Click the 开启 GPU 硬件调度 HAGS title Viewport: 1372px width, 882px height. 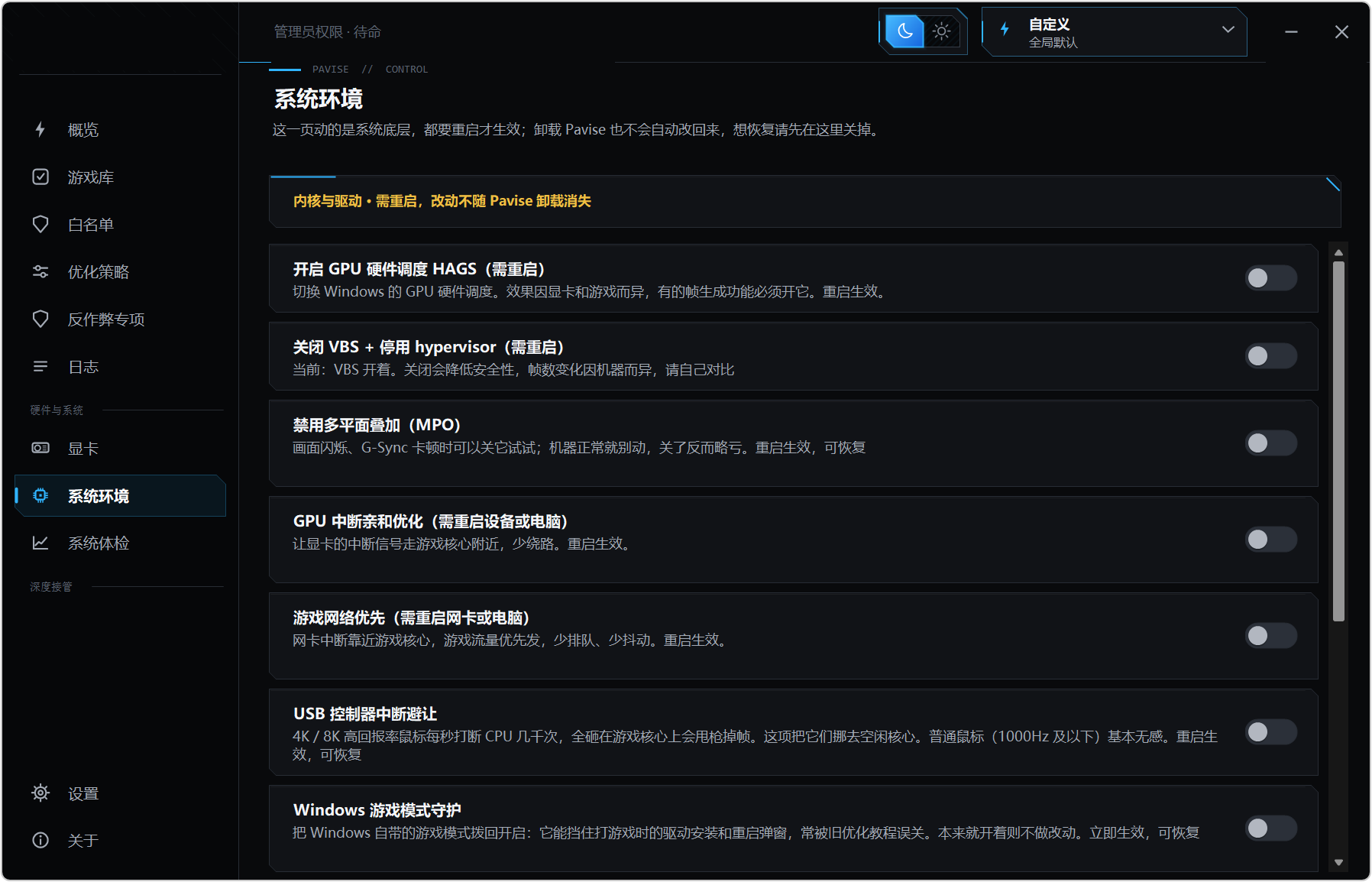419,269
